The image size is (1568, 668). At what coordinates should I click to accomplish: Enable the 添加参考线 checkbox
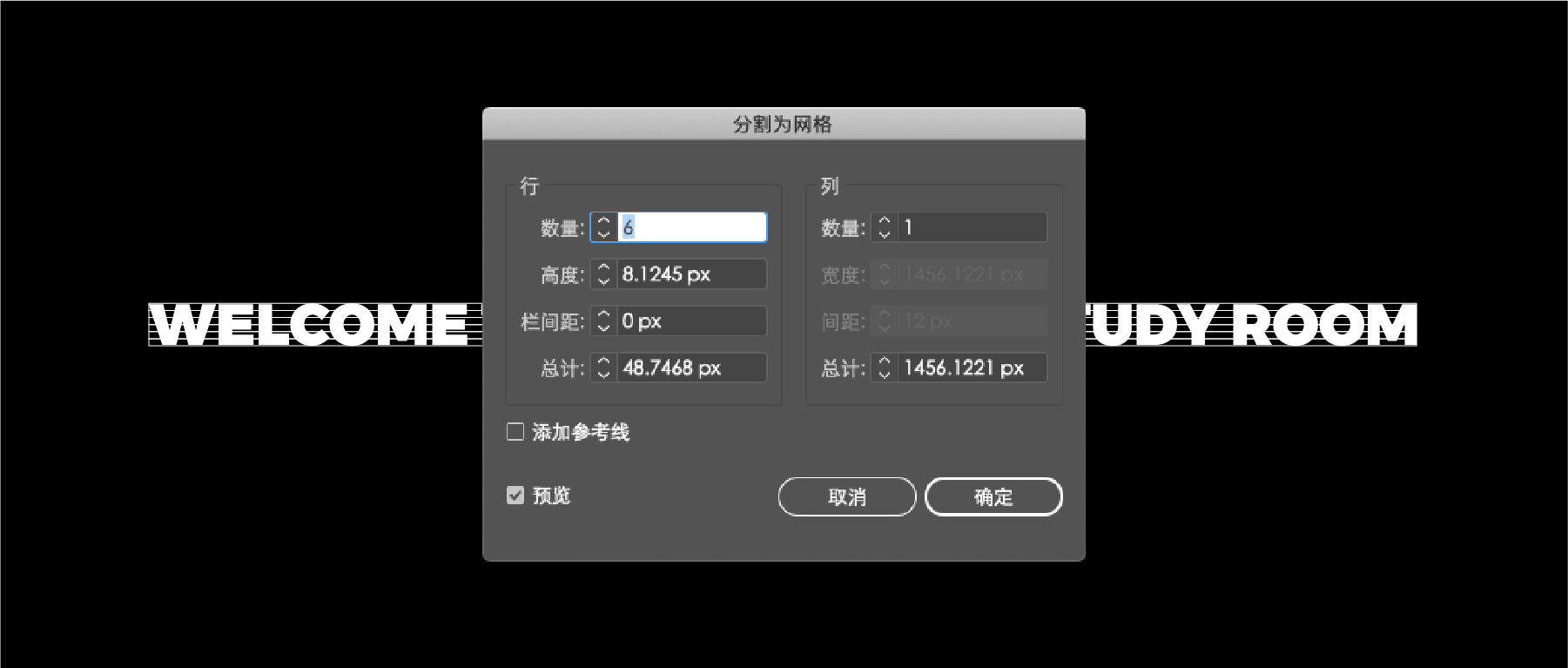[515, 432]
